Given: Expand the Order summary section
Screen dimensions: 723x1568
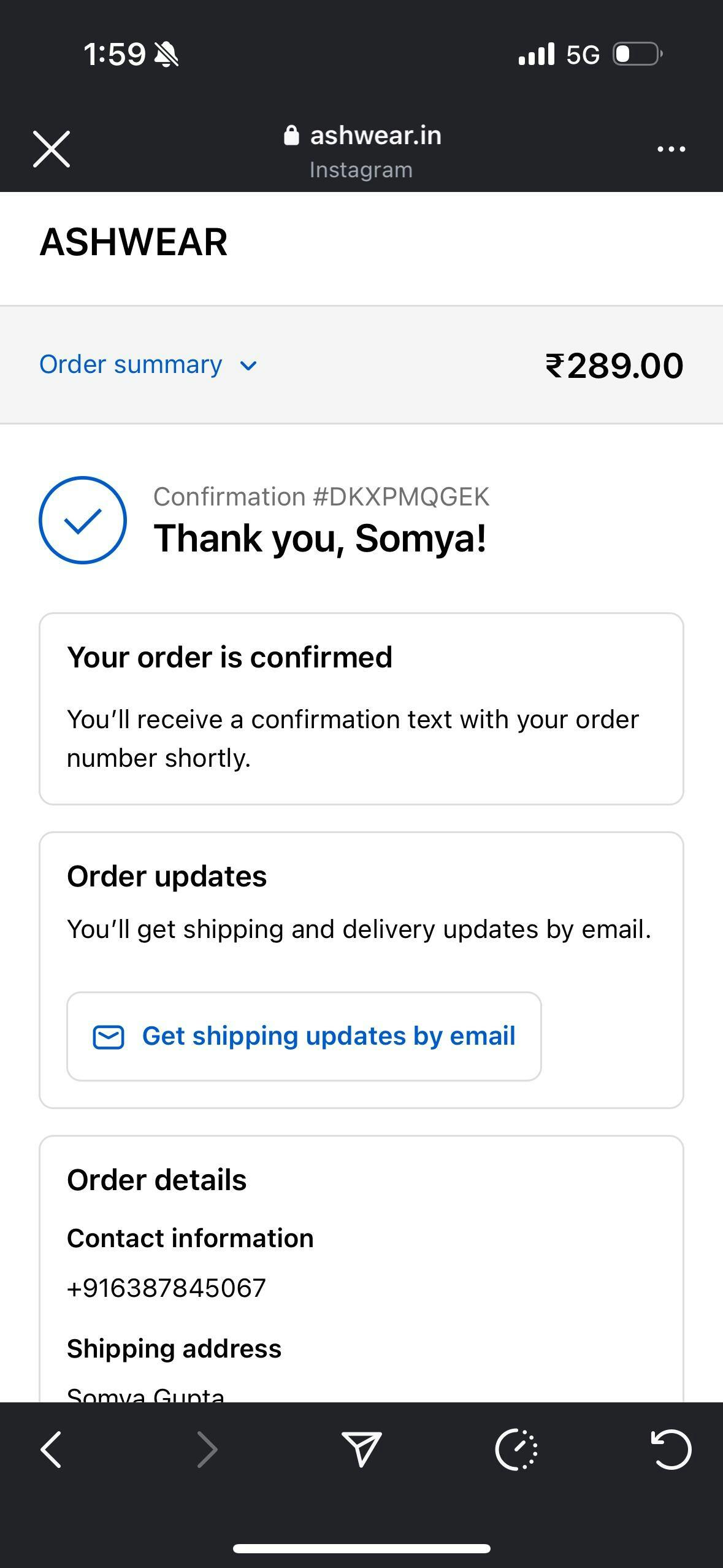Looking at the screenshot, I should pyautogui.click(x=131, y=364).
